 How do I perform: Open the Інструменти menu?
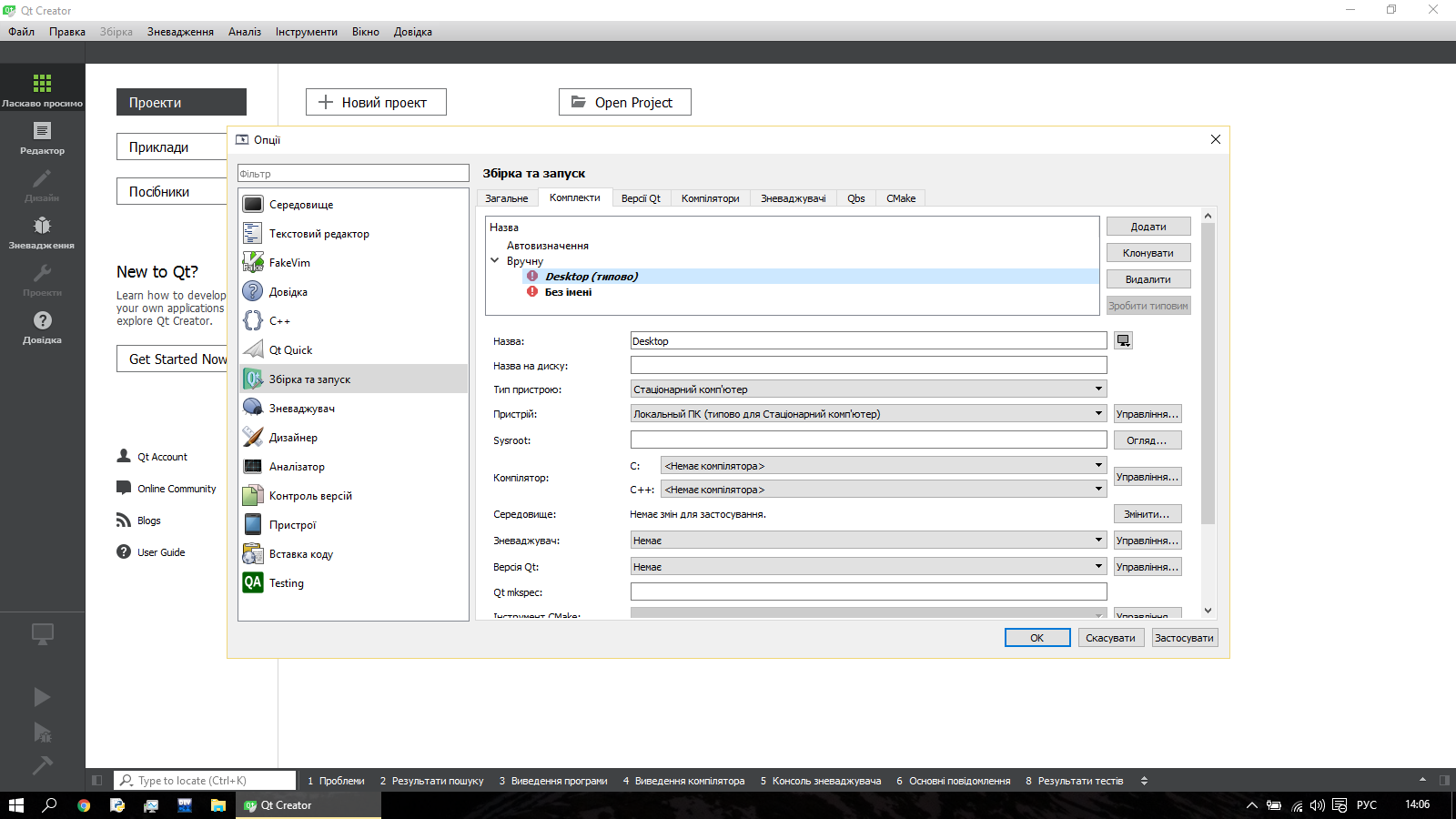tap(306, 32)
